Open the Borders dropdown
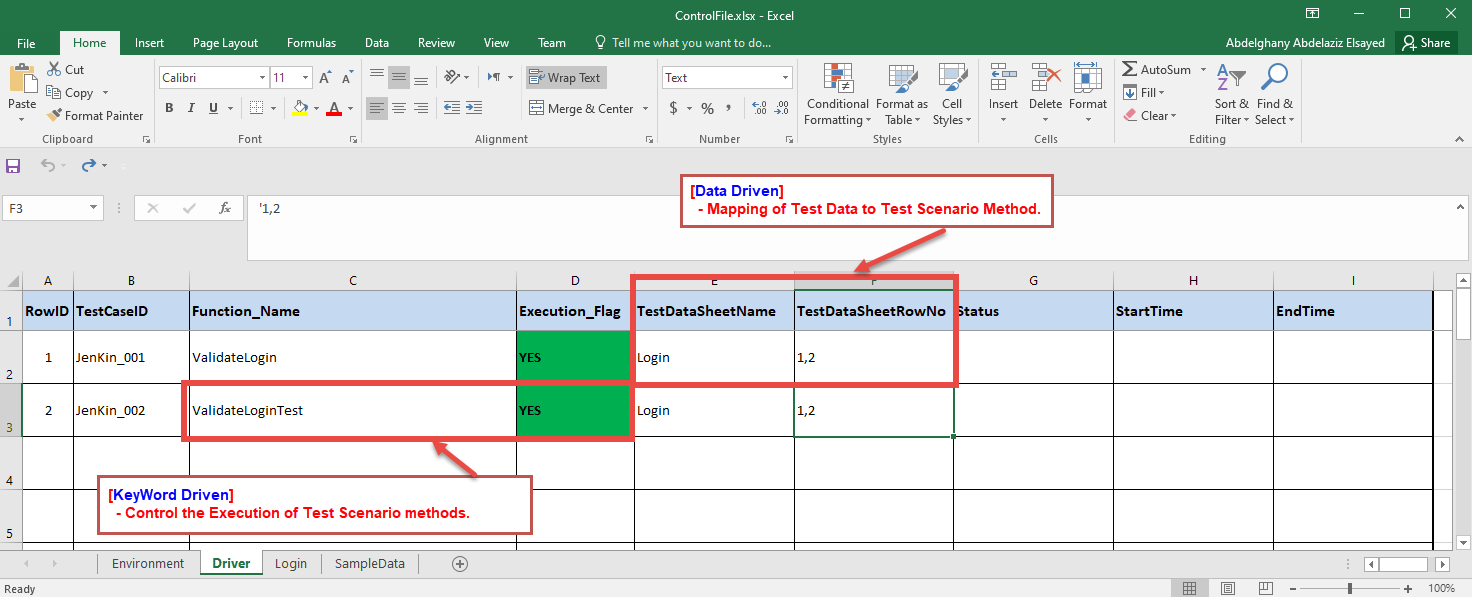Screen dimensions: 1472x597 tap(274, 108)
